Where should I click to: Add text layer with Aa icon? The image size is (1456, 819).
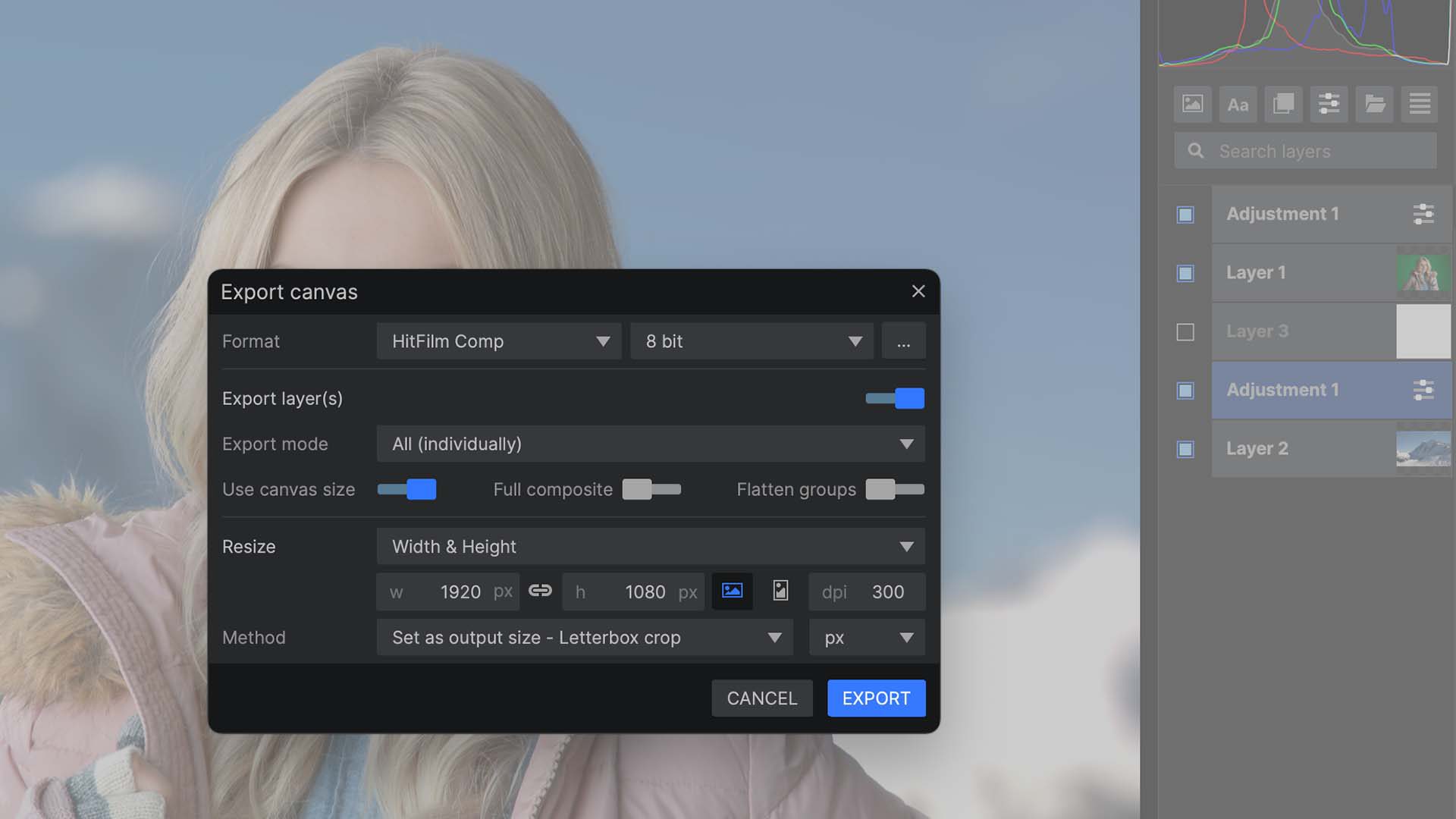pos(1238,104)
